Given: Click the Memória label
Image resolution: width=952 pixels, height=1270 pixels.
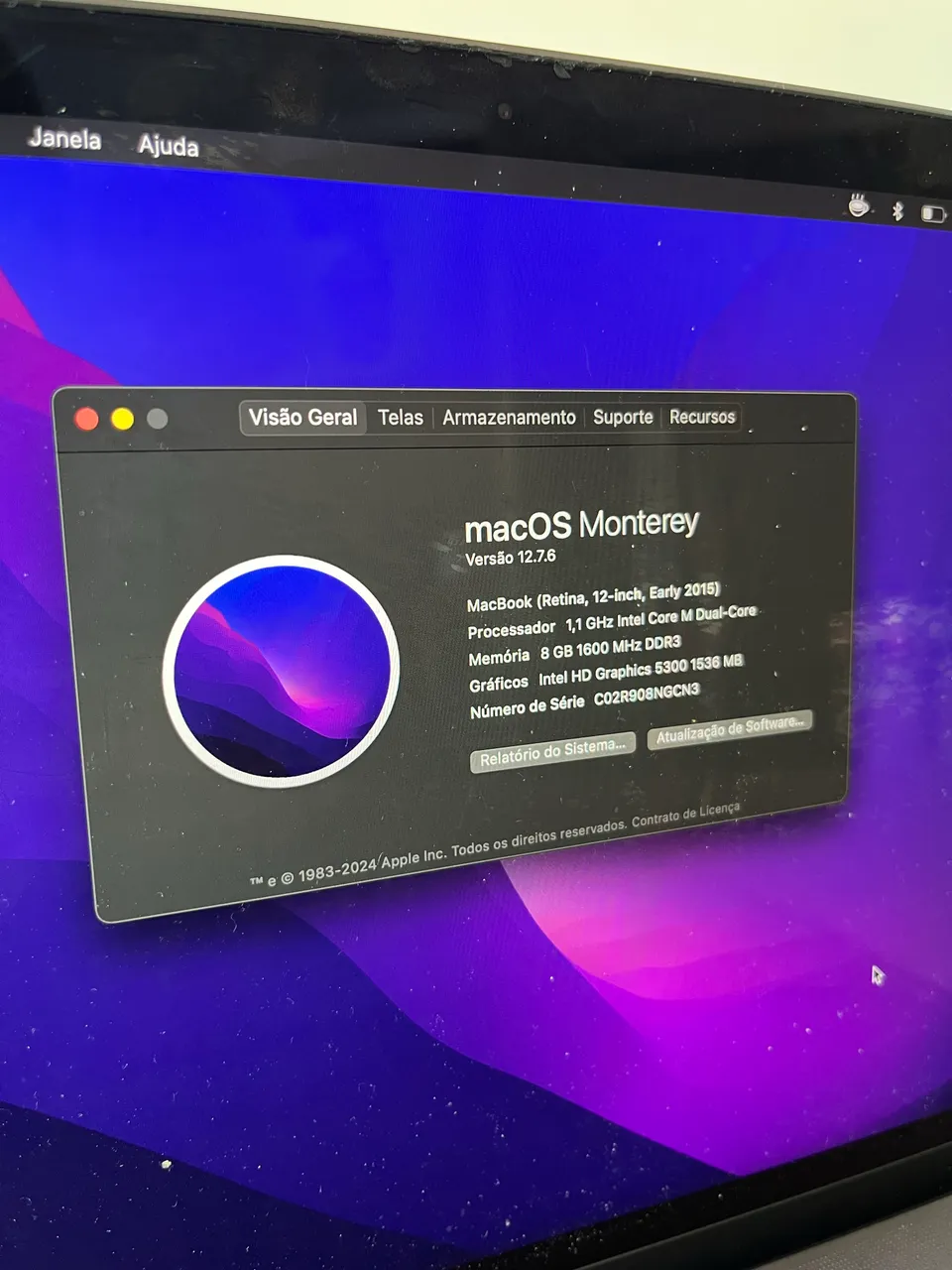Looking at the screenshot, I should pos(499,657).
